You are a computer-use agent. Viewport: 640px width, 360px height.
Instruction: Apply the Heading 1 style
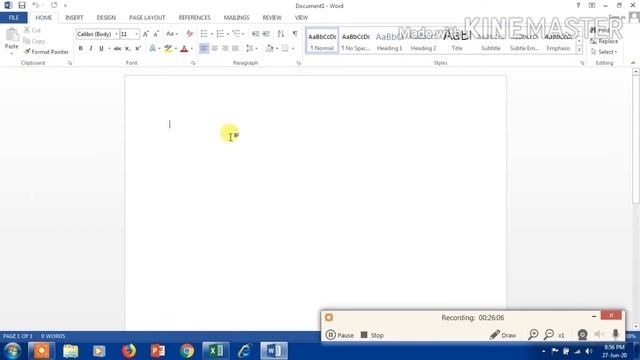(389, 41)
